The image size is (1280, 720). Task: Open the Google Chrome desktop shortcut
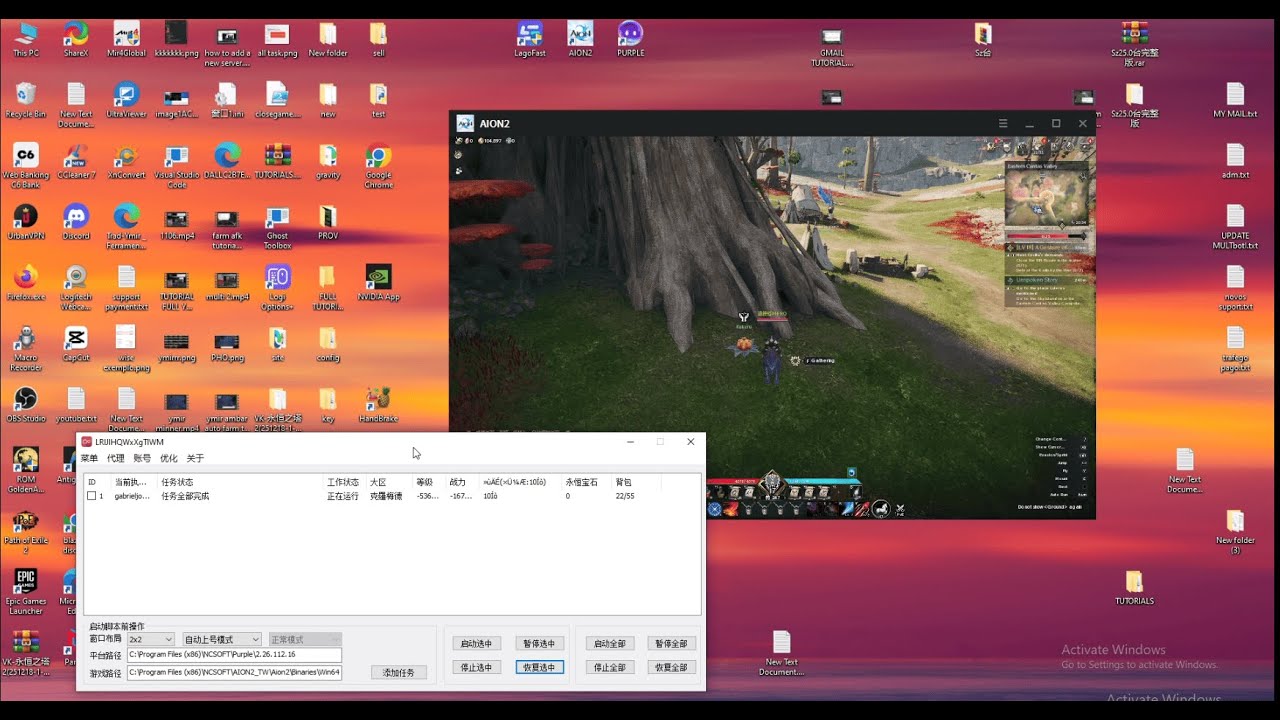coord(378,166)
